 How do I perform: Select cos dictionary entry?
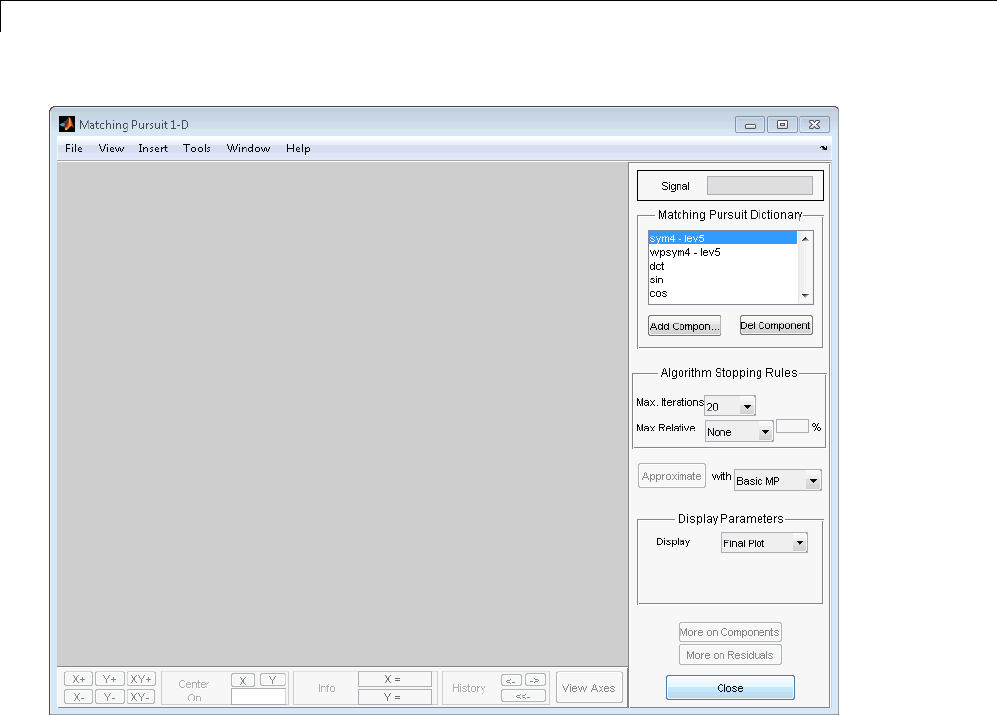tap(722, 293)
